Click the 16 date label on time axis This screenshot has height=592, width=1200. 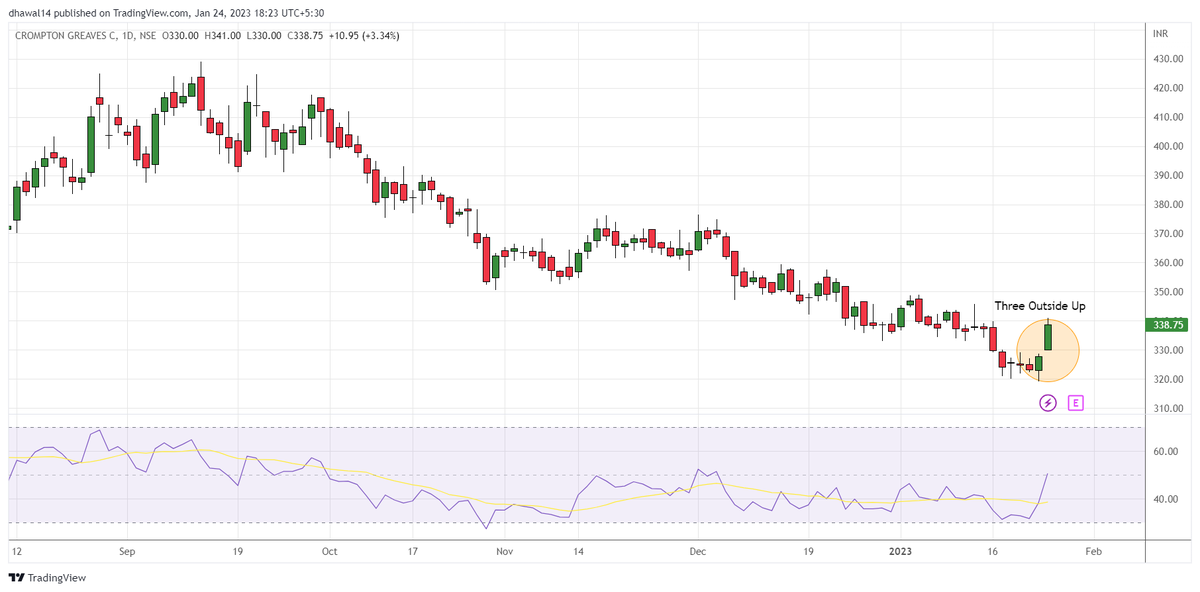pos(993,551)
